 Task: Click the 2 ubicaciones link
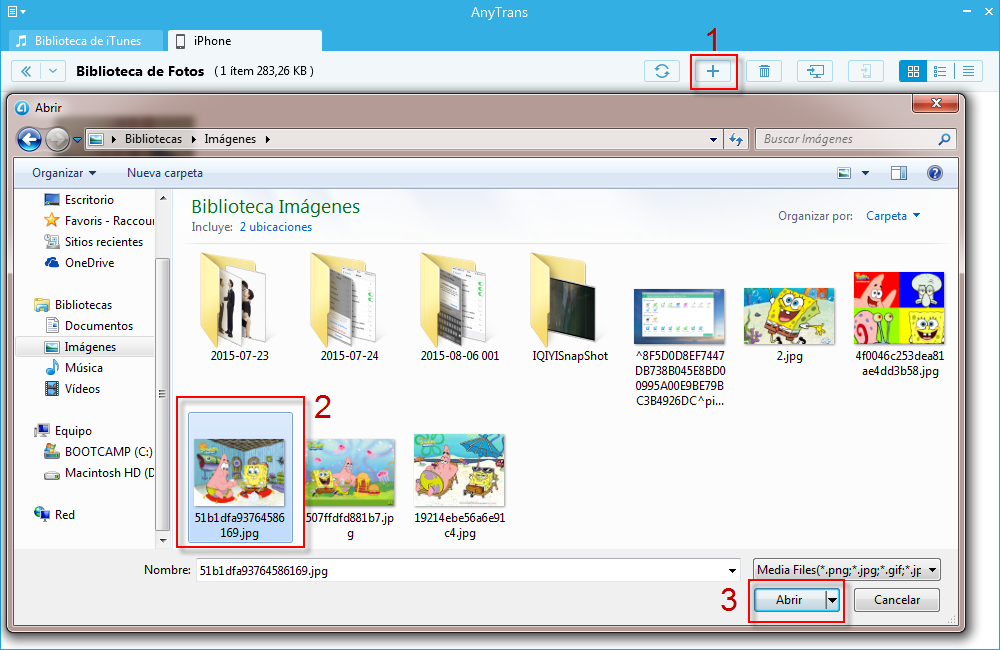click(276, 227)
